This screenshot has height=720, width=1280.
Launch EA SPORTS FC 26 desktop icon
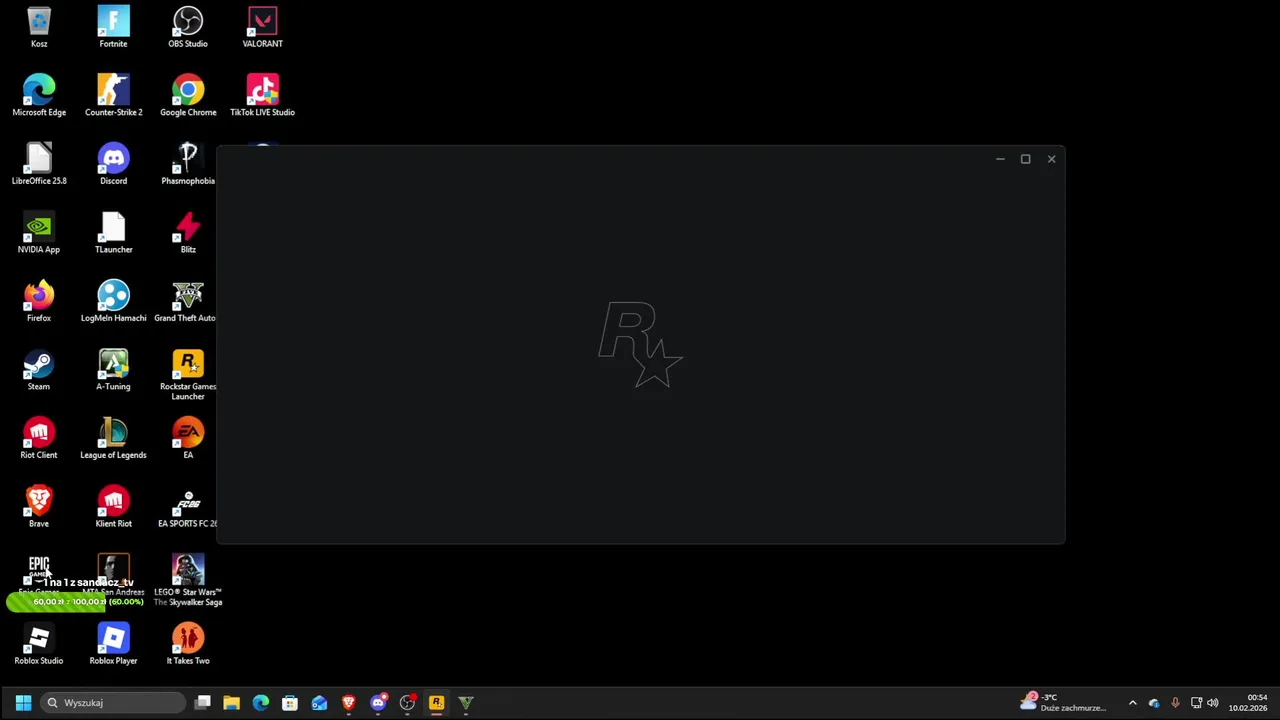(x=188, y=506)
